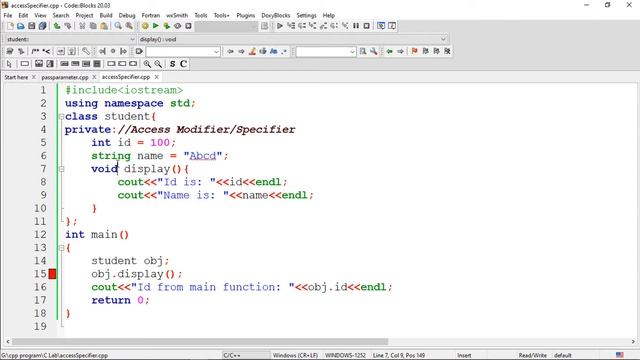The height and width of the screenshot is (360, 640).
Task: Toggle comments with C icon
Action: (183, 64)
